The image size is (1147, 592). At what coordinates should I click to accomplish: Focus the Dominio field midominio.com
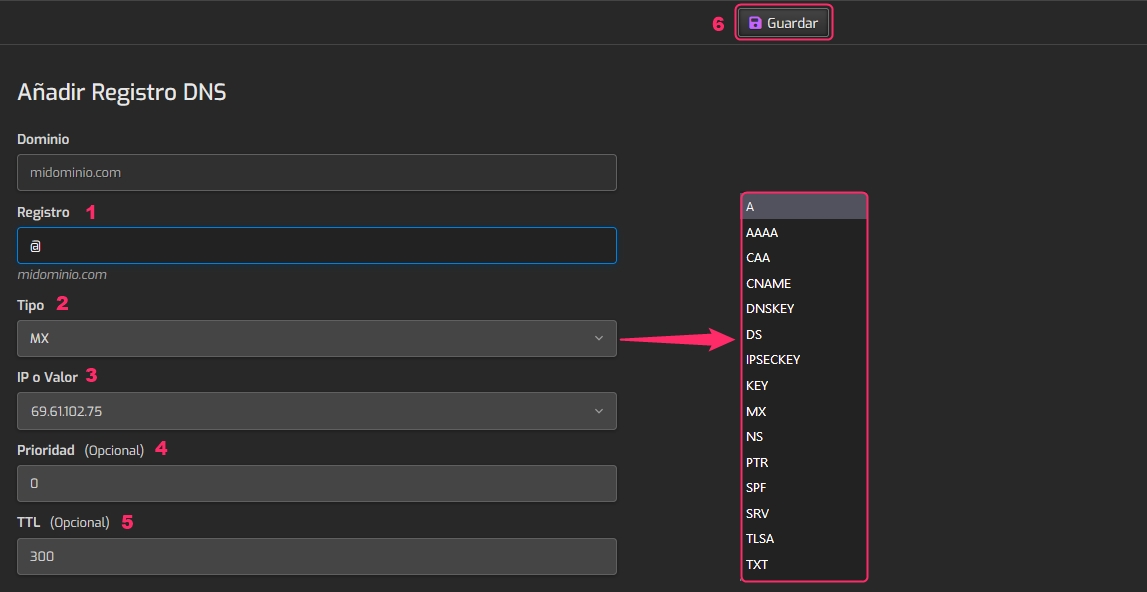tap(317, 173)
